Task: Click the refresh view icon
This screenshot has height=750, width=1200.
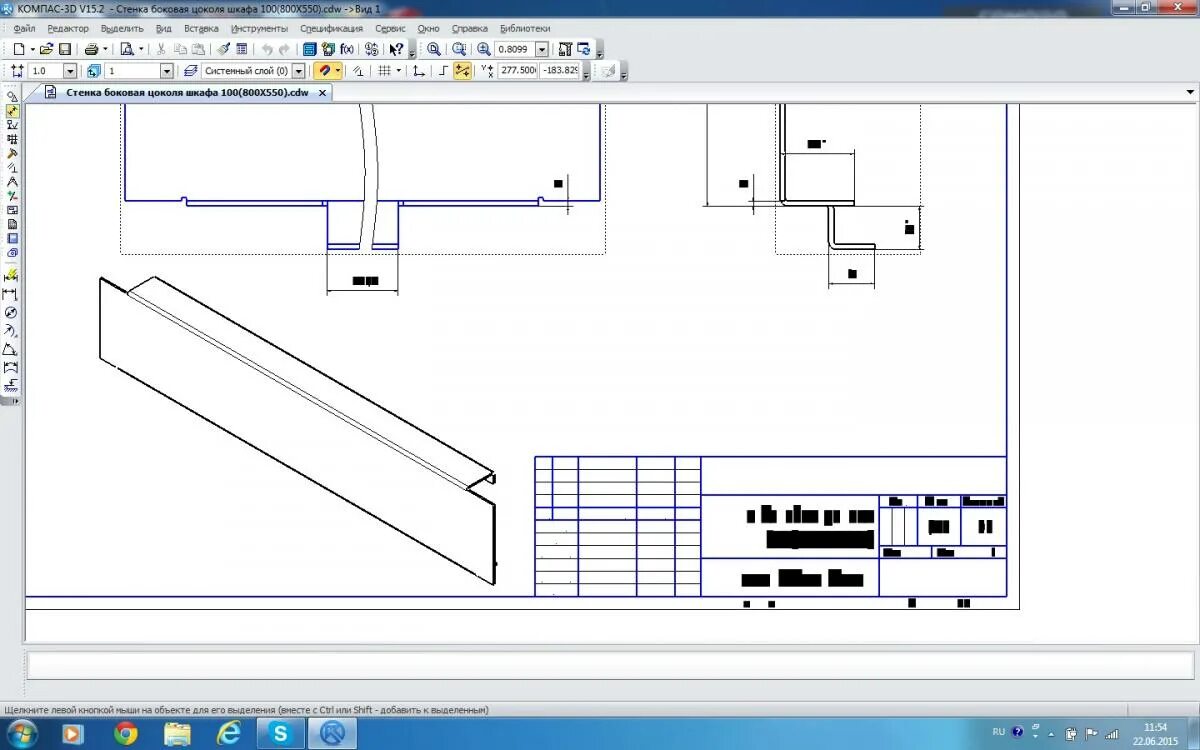Action: (583, 49)
